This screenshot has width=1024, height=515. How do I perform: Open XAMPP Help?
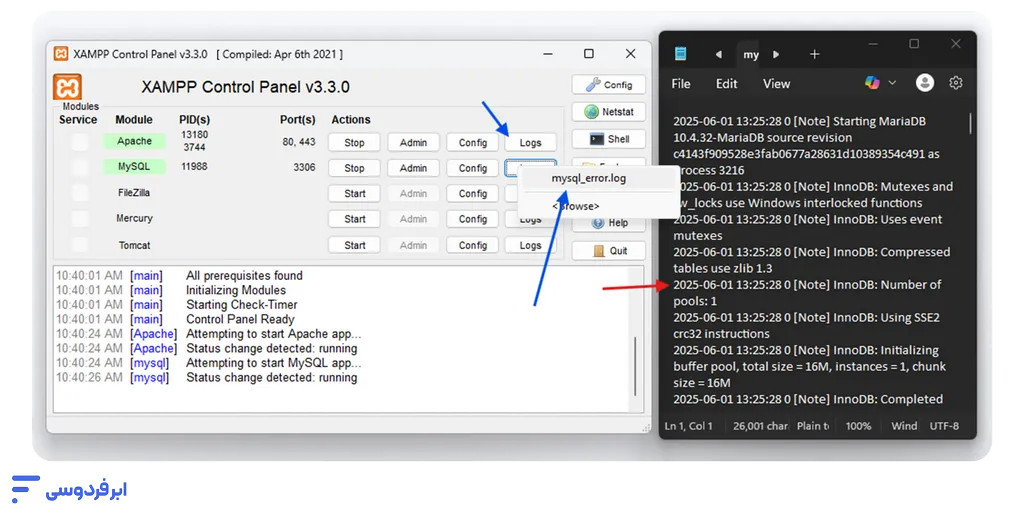click(609, 223)
